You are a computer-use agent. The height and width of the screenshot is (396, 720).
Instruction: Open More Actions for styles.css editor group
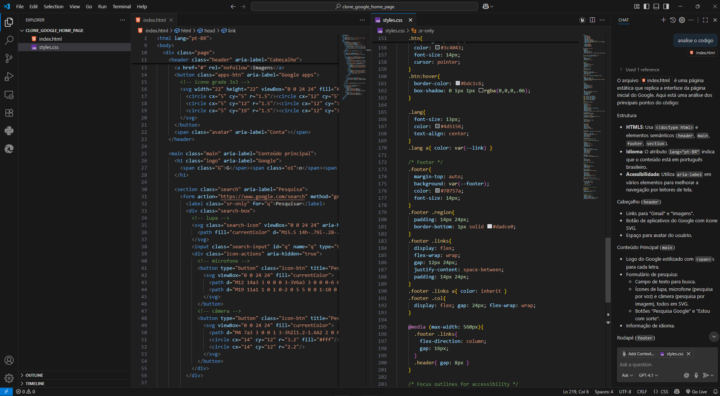(x=602, y=20)
